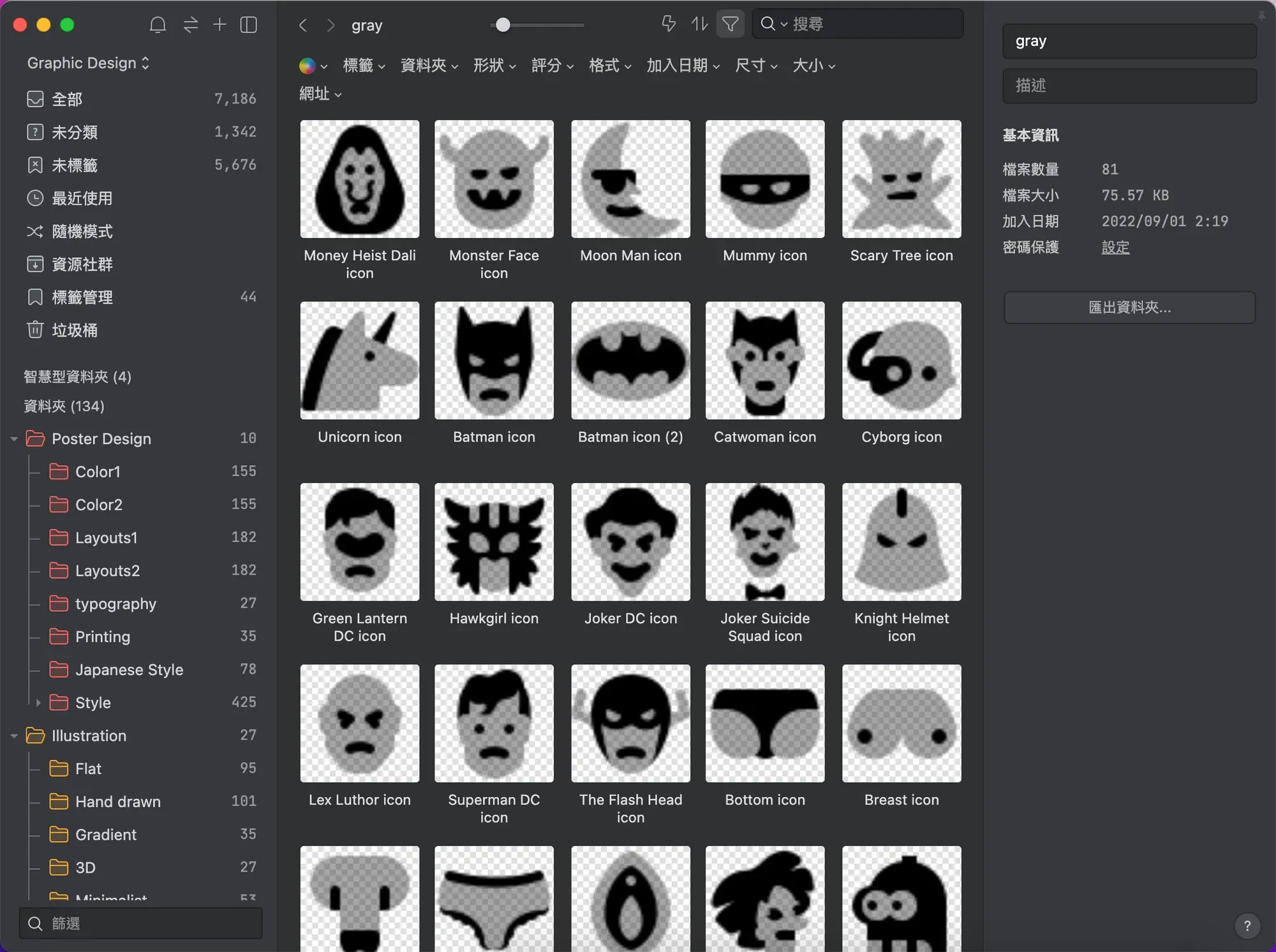Open the notifications bell icon
Viewport: 1276px width, 952px height.
pos(158,25)
